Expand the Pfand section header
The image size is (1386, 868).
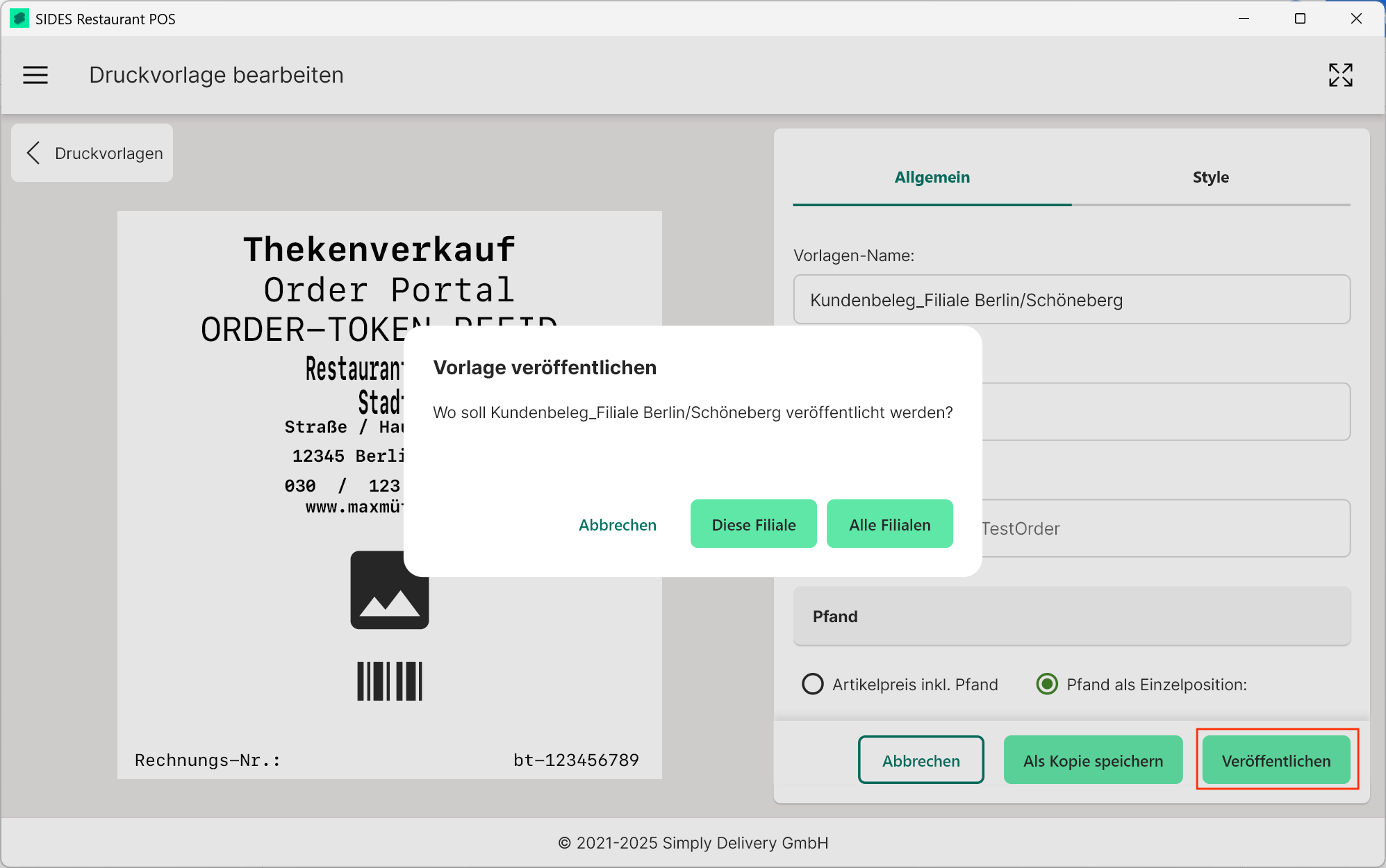click(1071, 617)
